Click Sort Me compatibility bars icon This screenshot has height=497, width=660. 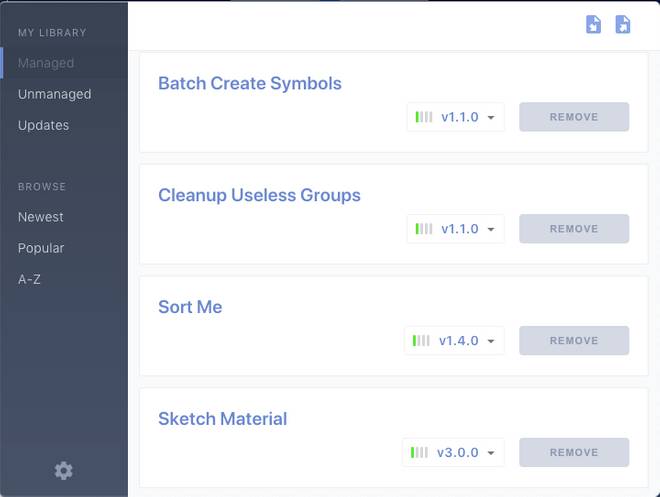(x=422, y=341)
